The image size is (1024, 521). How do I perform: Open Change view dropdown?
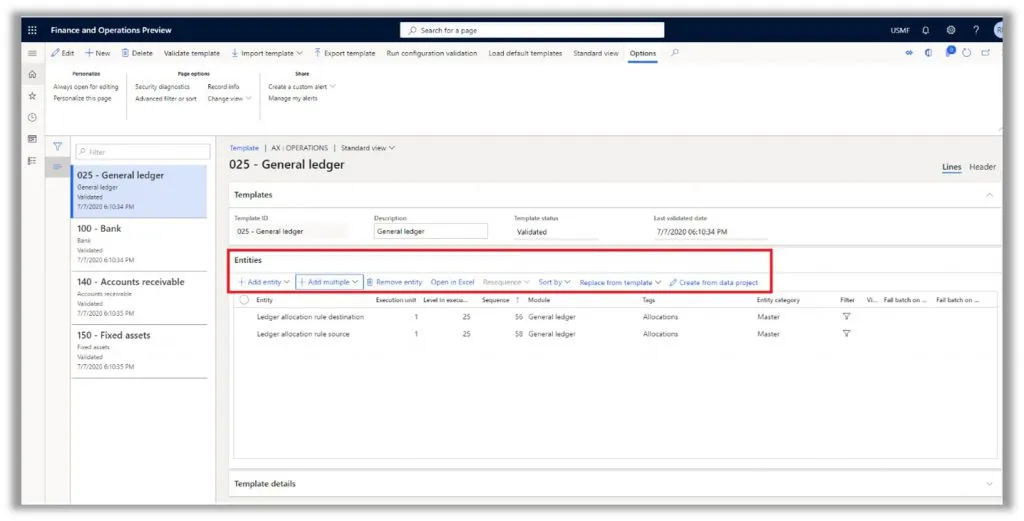point(229,99)
